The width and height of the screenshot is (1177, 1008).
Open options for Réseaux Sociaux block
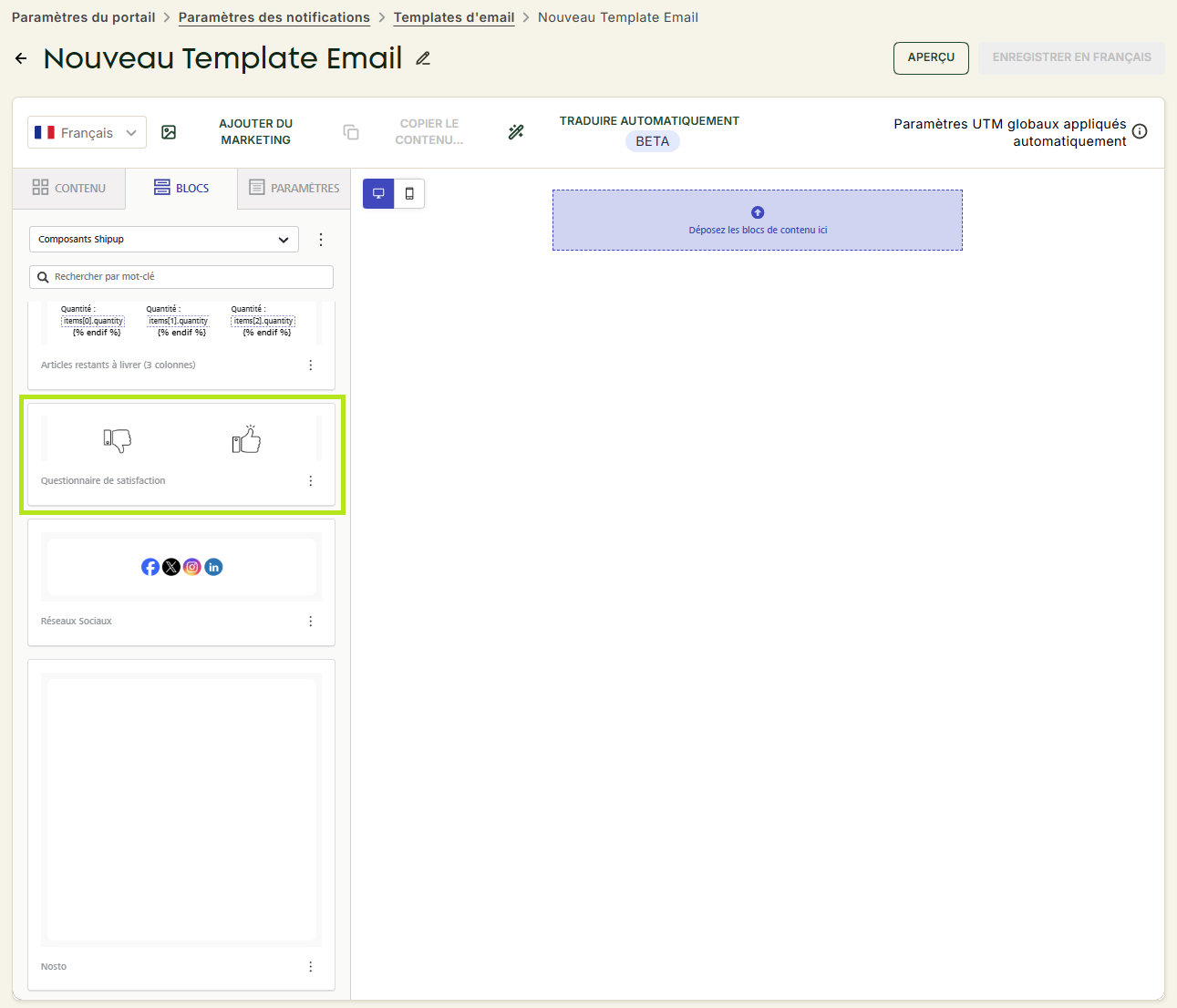coord(311,621)
